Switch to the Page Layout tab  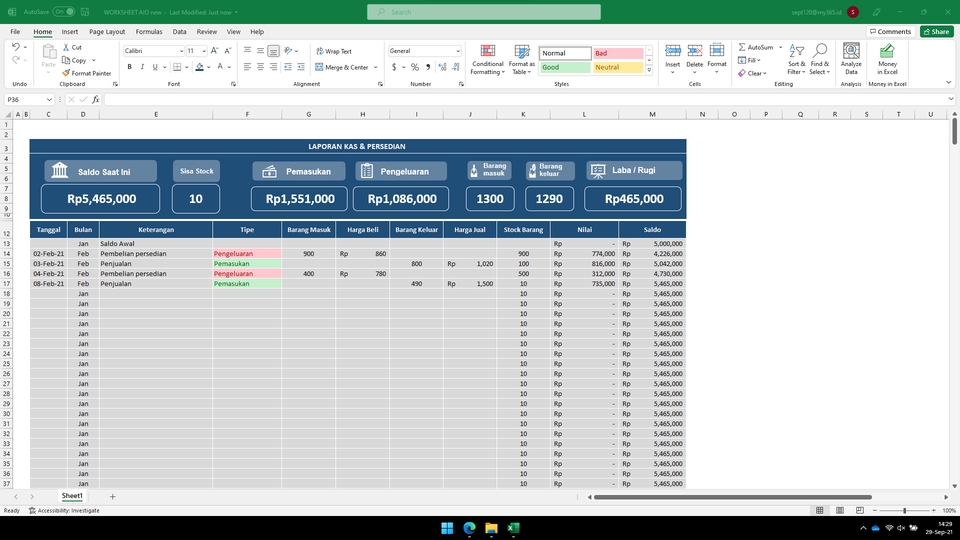(x=107, y=31)
